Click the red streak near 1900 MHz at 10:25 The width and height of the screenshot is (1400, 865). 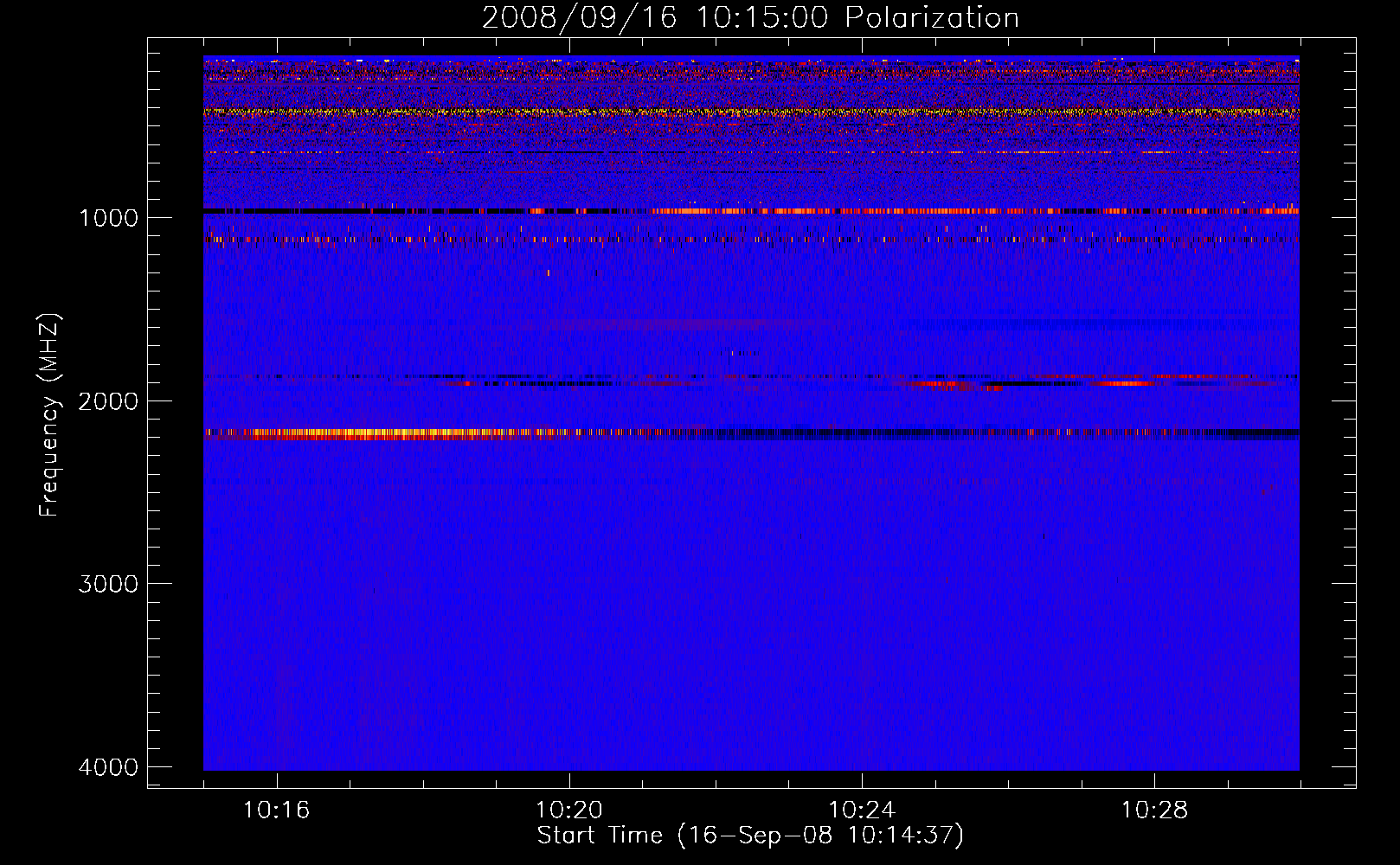pyautogui.click(x=934, y=383)
